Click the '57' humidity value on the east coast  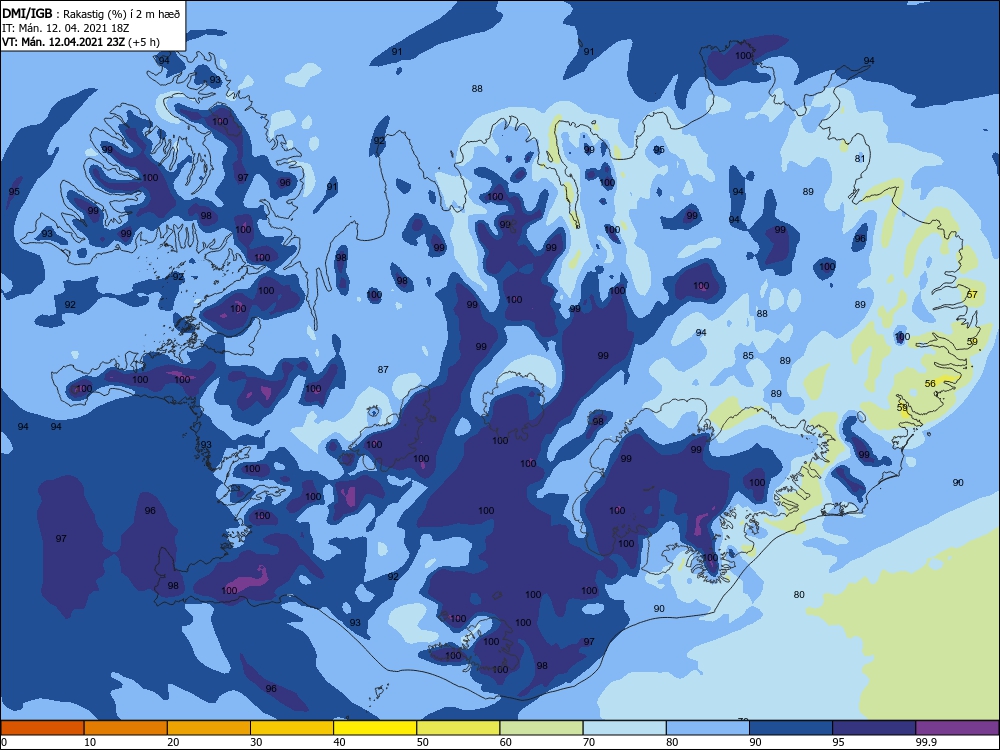[x=972, y=295]
